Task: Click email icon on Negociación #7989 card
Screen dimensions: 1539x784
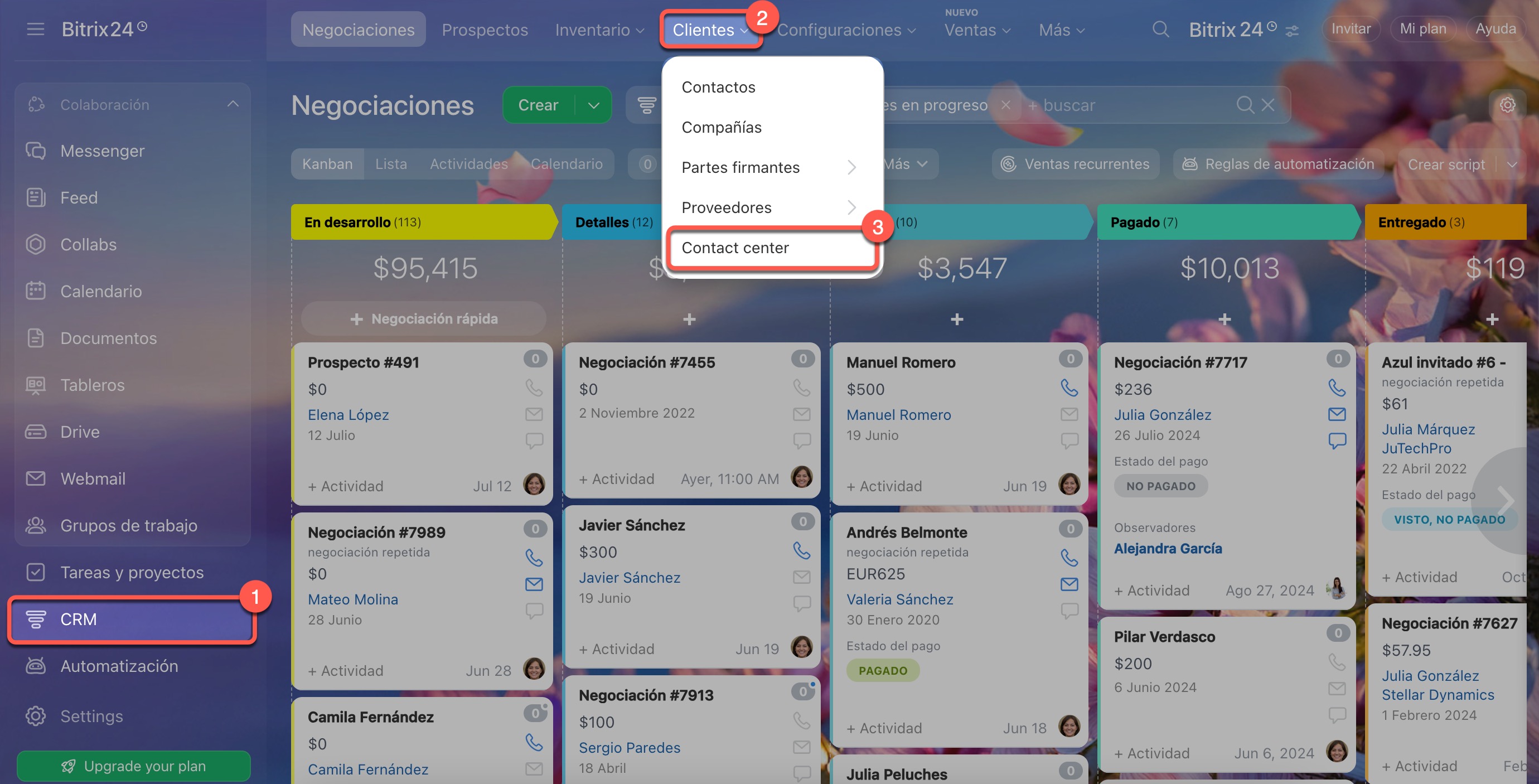Action: tap(534, 584)
